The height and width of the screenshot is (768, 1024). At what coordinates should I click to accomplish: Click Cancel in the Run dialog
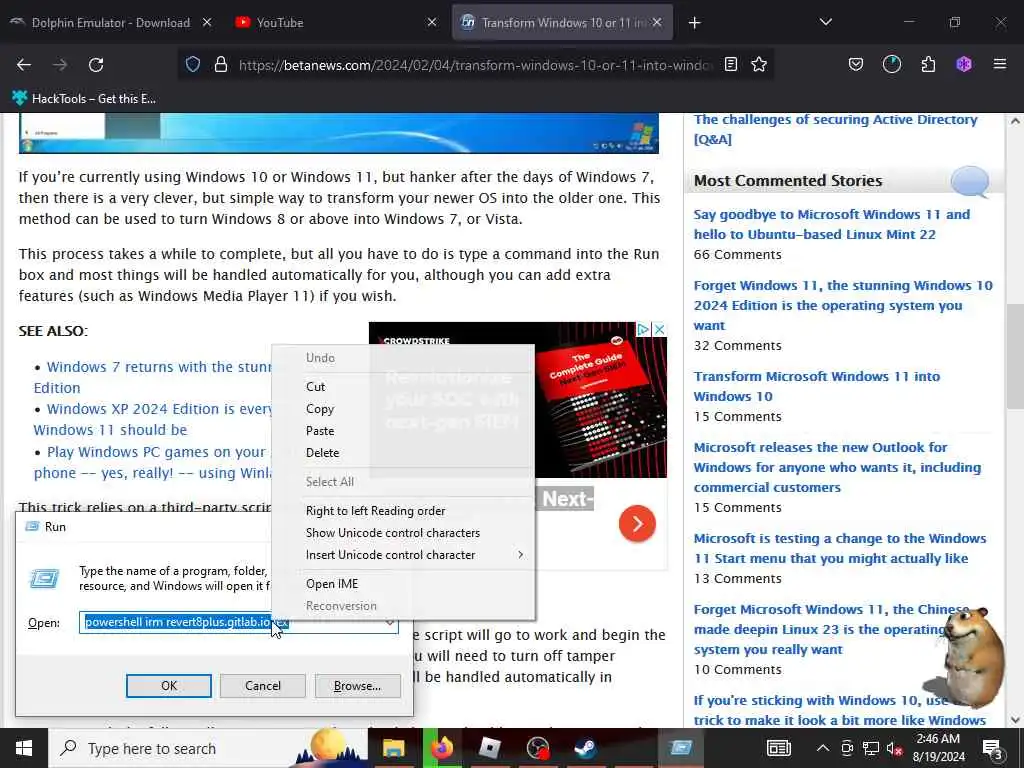pyautogui.click(x=263, y=686)
